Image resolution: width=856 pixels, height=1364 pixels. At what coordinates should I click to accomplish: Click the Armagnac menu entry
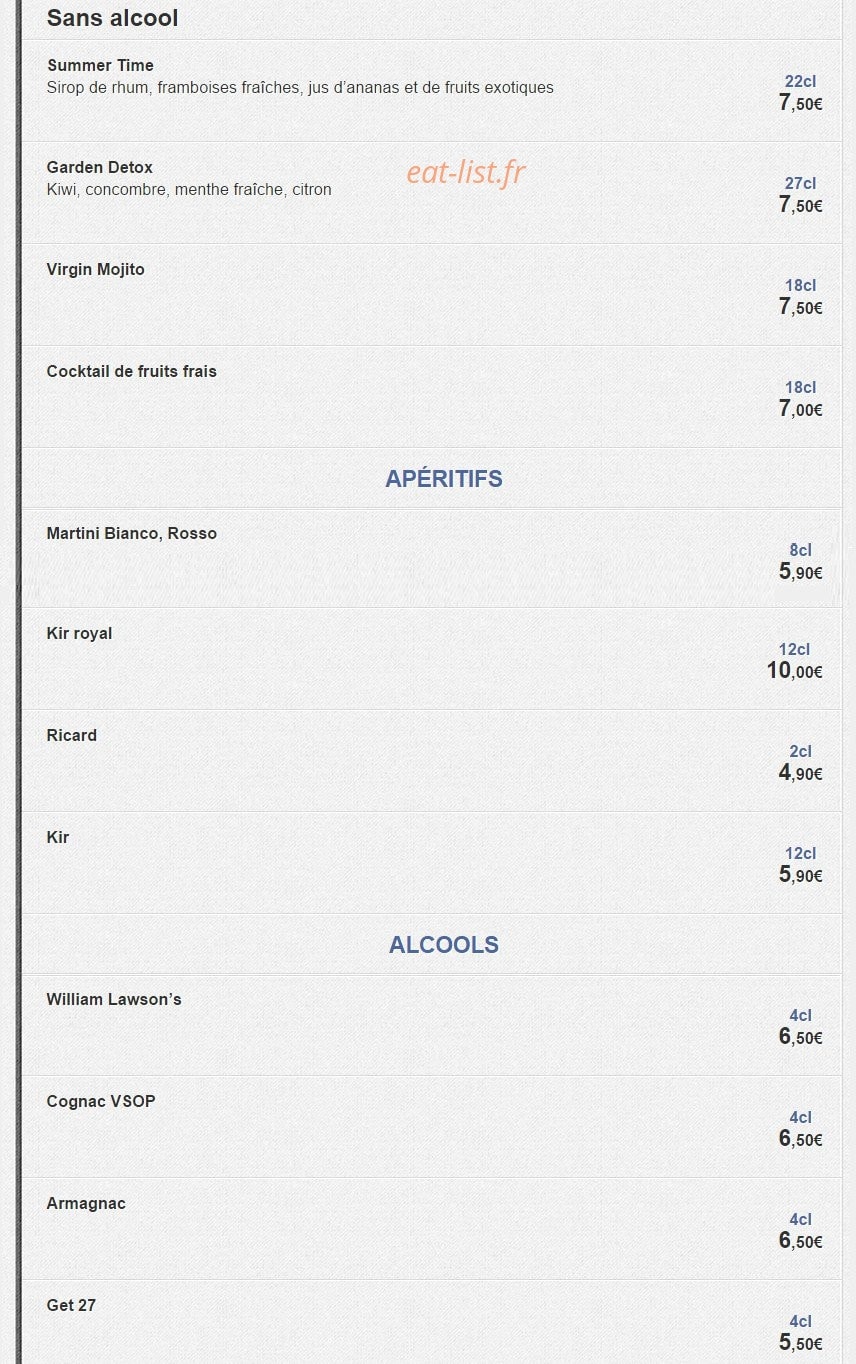pyautogui.click(x=432, y=1229)
